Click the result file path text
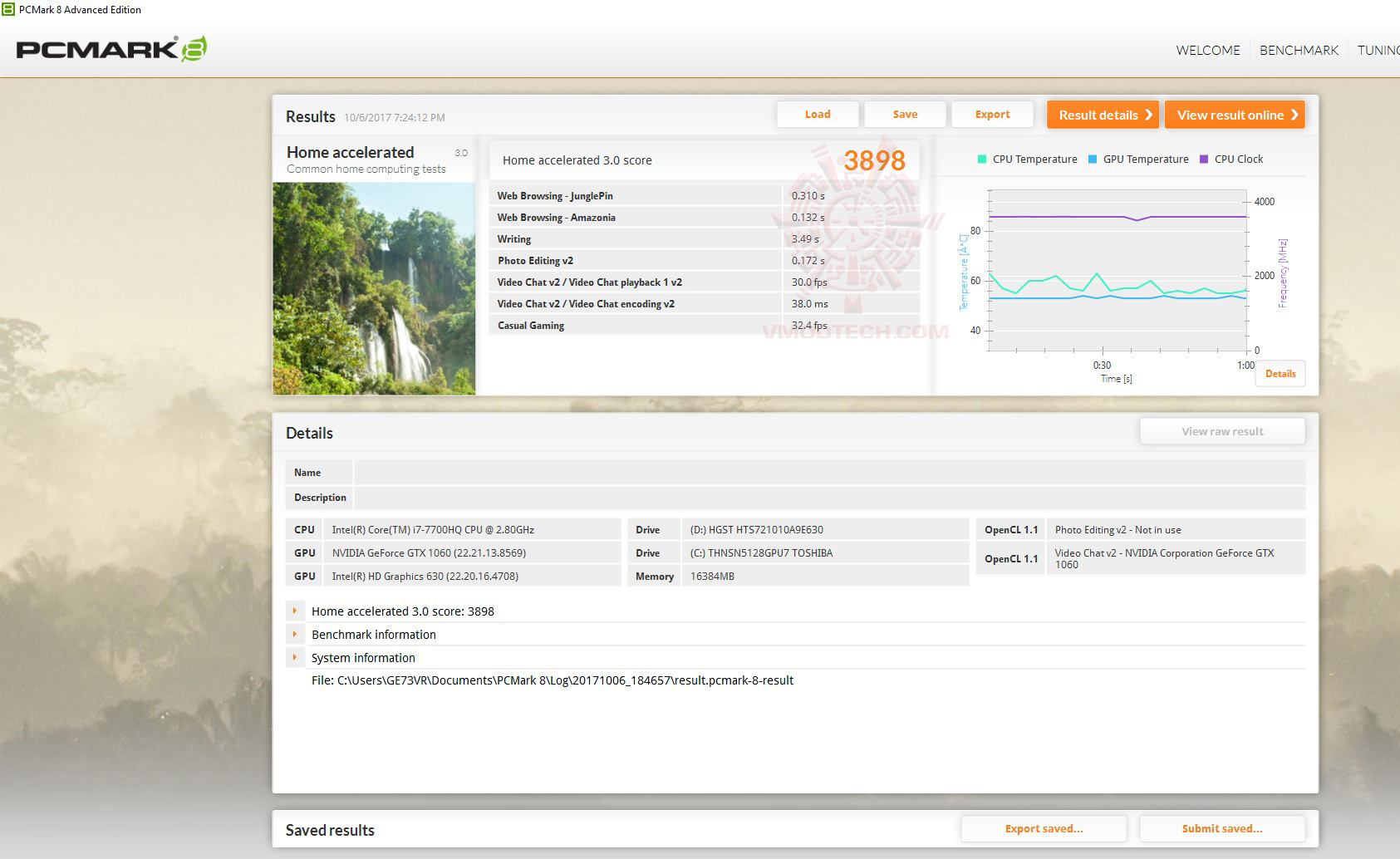 click(x=553, y=680)
